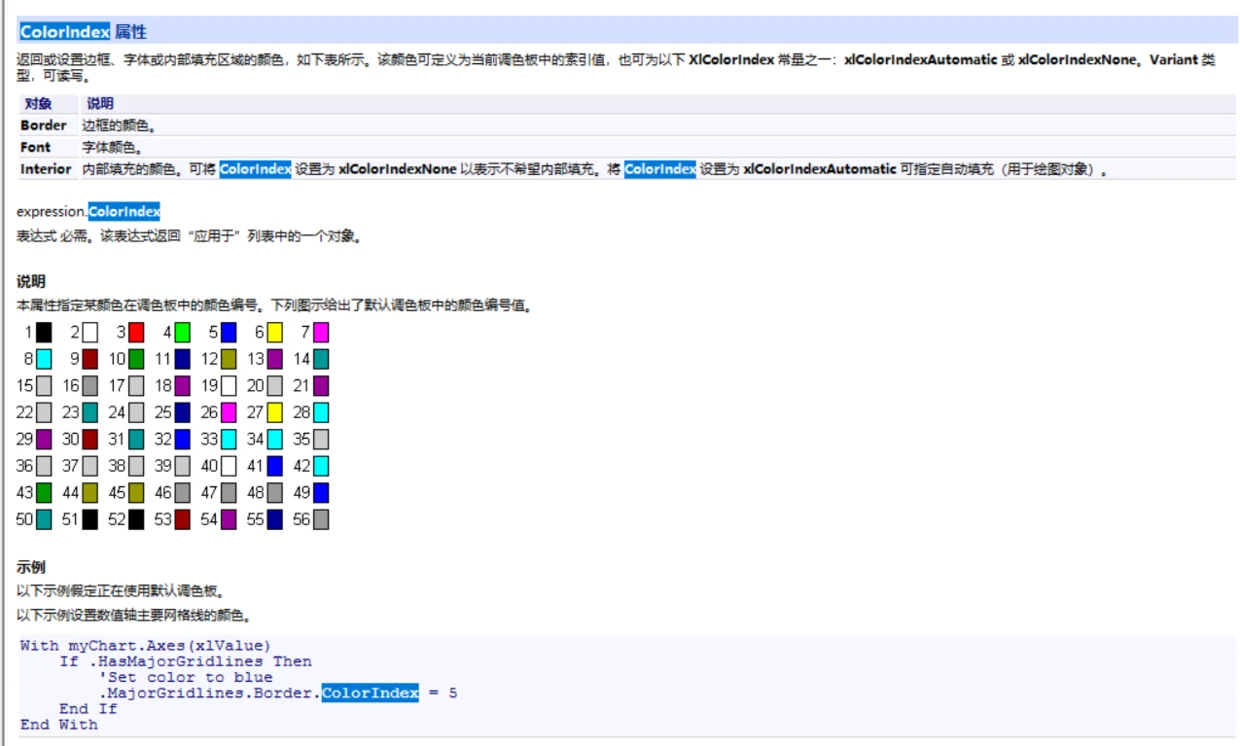Pick the magenta swatch numbered 7
The image size is (1240, 746).
click(321, 332)
